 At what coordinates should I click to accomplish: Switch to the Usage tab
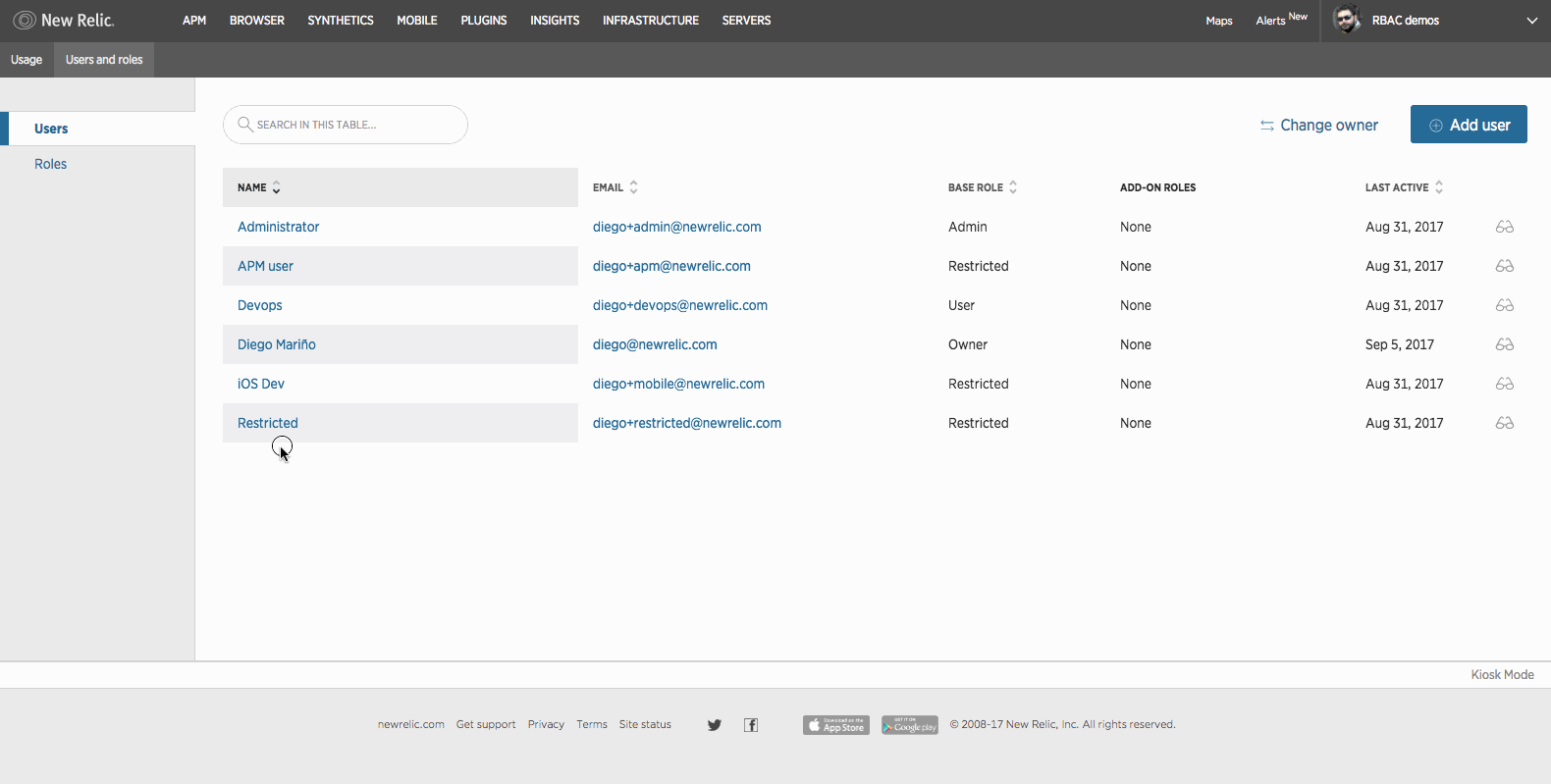[x=27, y=60]
